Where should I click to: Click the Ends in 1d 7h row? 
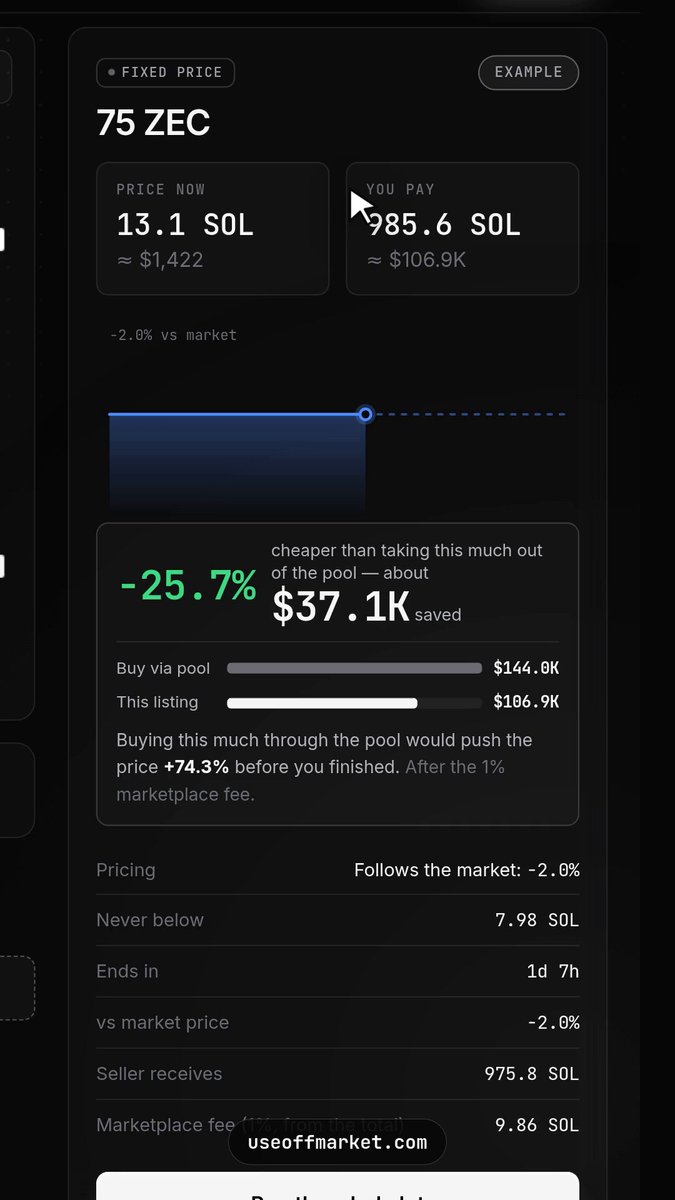tap(338, 971)
